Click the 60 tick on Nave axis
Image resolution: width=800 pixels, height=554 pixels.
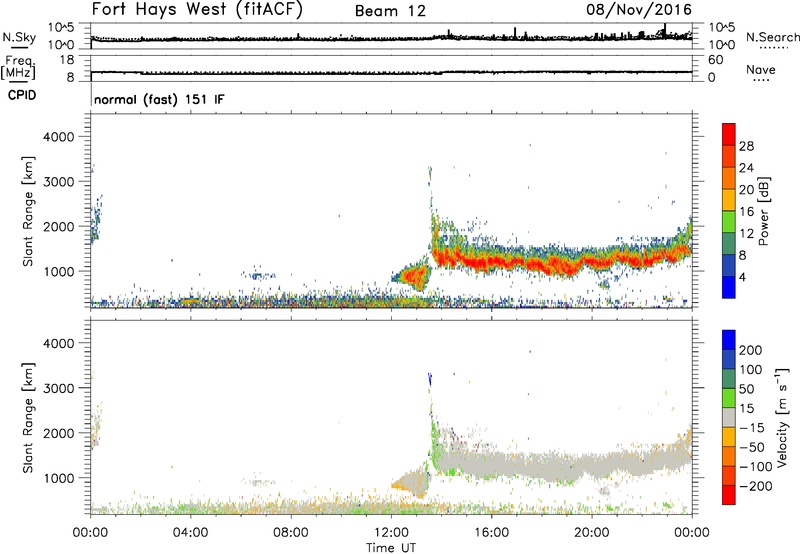[715, 60]
